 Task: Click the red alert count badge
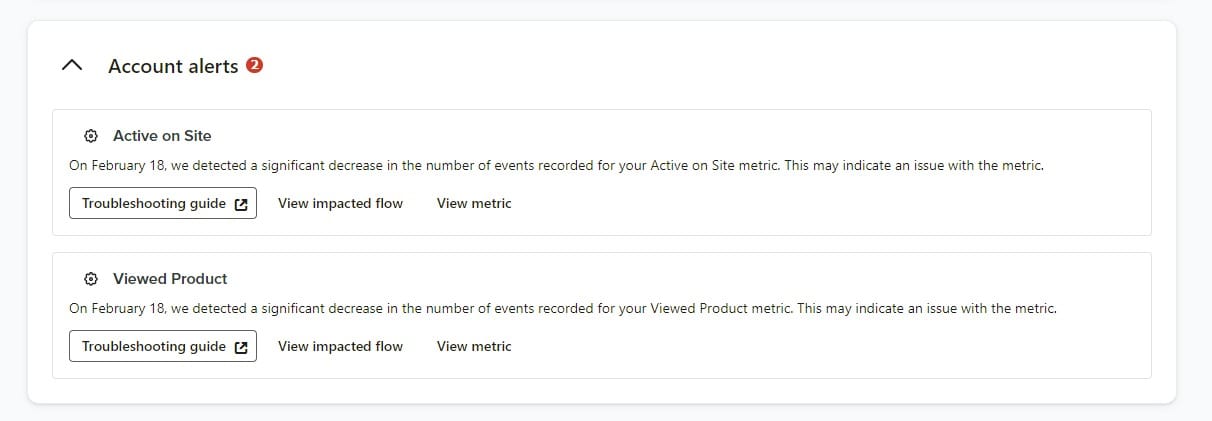pyautogui.click(x=254, y=66)
